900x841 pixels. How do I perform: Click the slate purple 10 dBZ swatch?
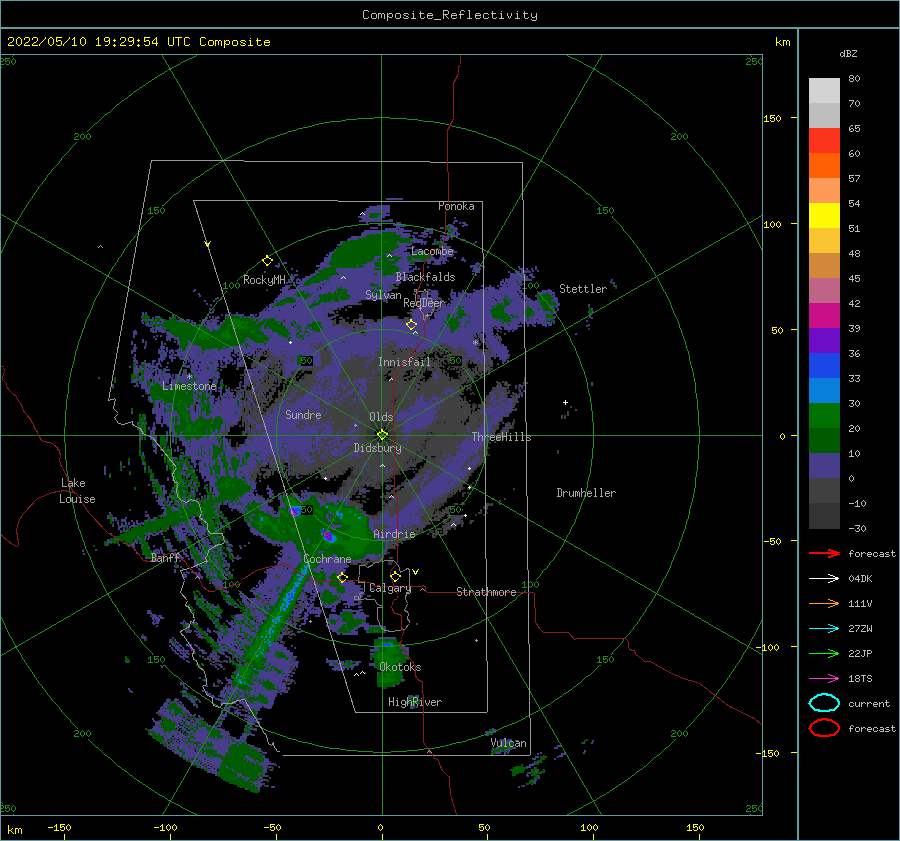(824, 465)
